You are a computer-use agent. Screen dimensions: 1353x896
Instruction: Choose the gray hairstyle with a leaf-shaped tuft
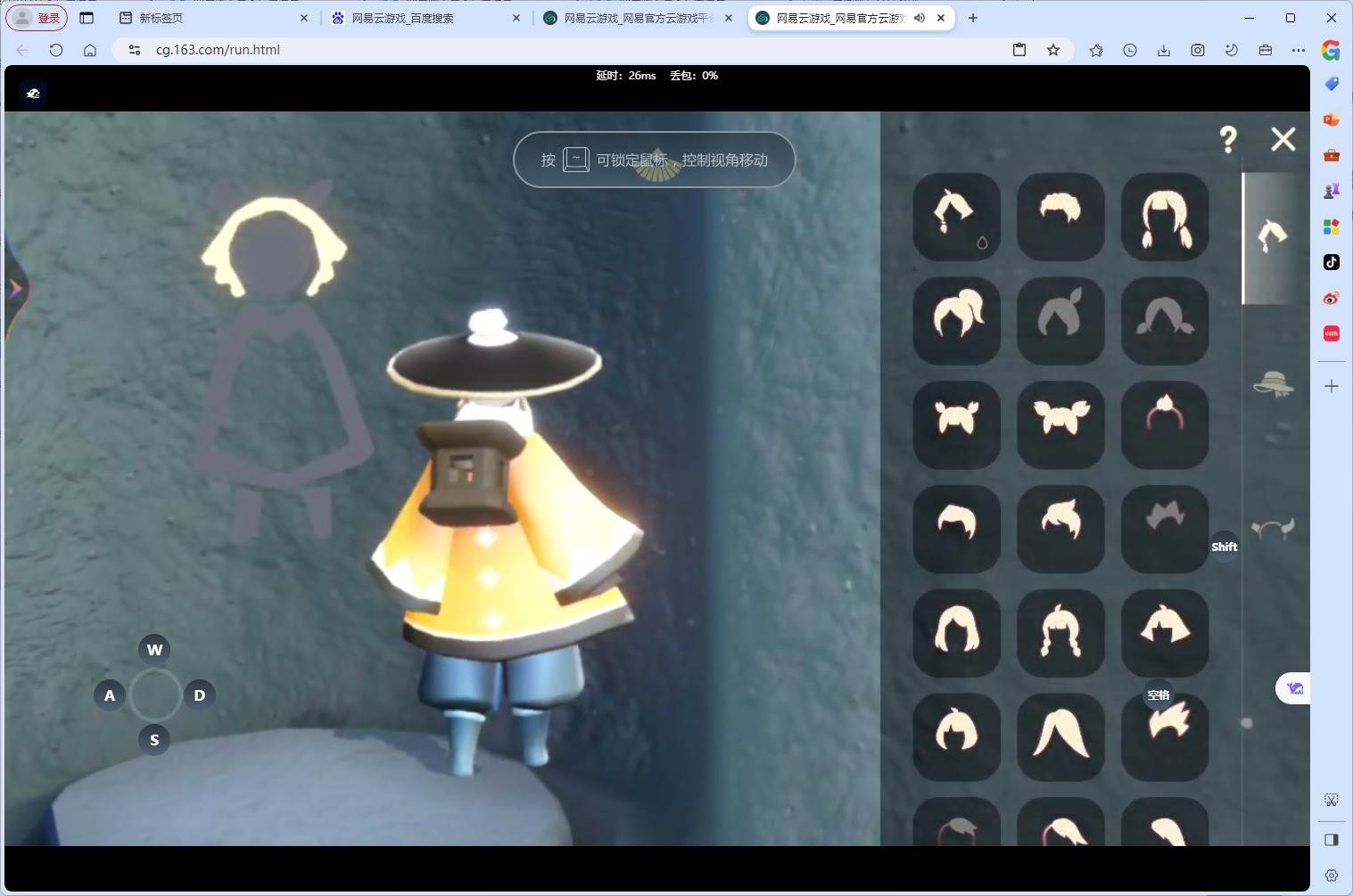tap(1060, 321)
